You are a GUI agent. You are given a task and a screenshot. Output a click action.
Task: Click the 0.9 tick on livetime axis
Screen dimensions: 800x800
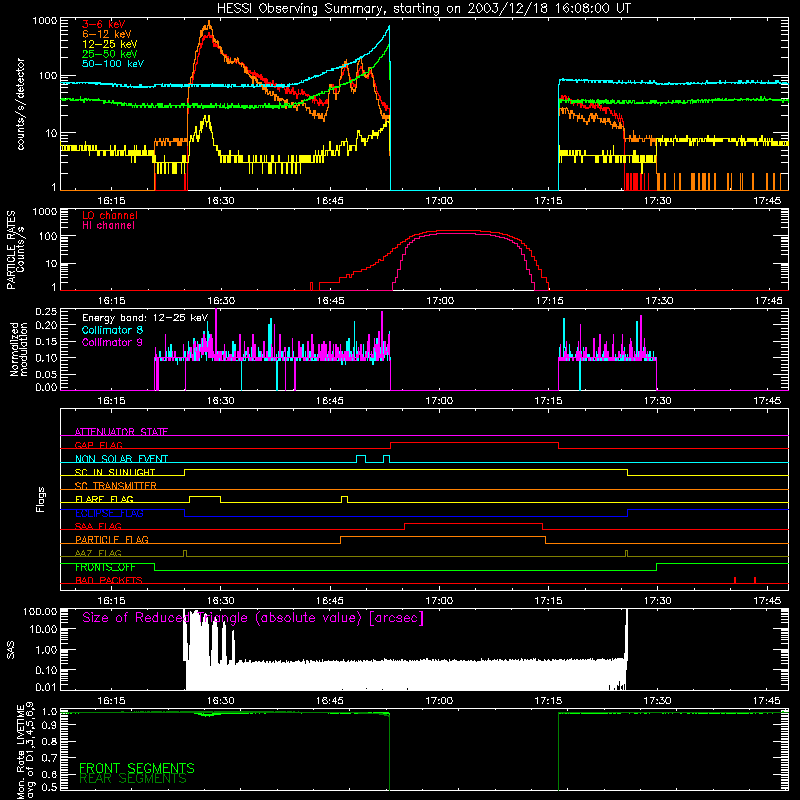[49, 726]
